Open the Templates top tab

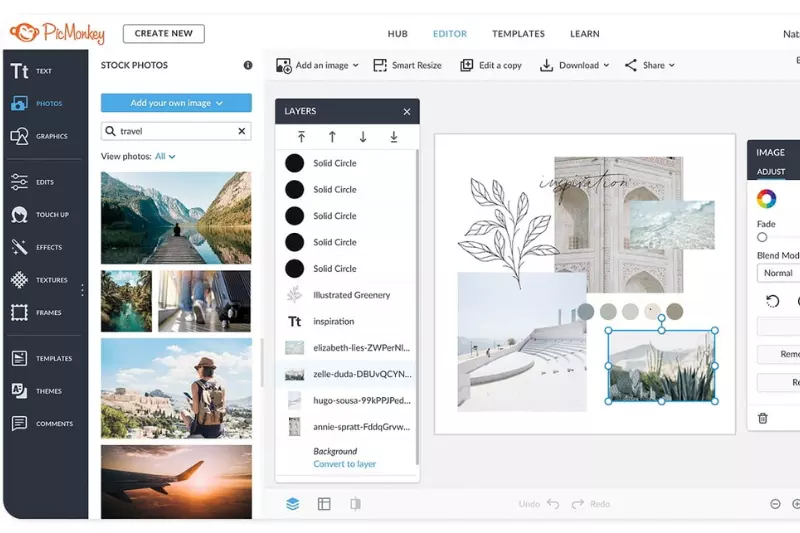coord(518,34)
